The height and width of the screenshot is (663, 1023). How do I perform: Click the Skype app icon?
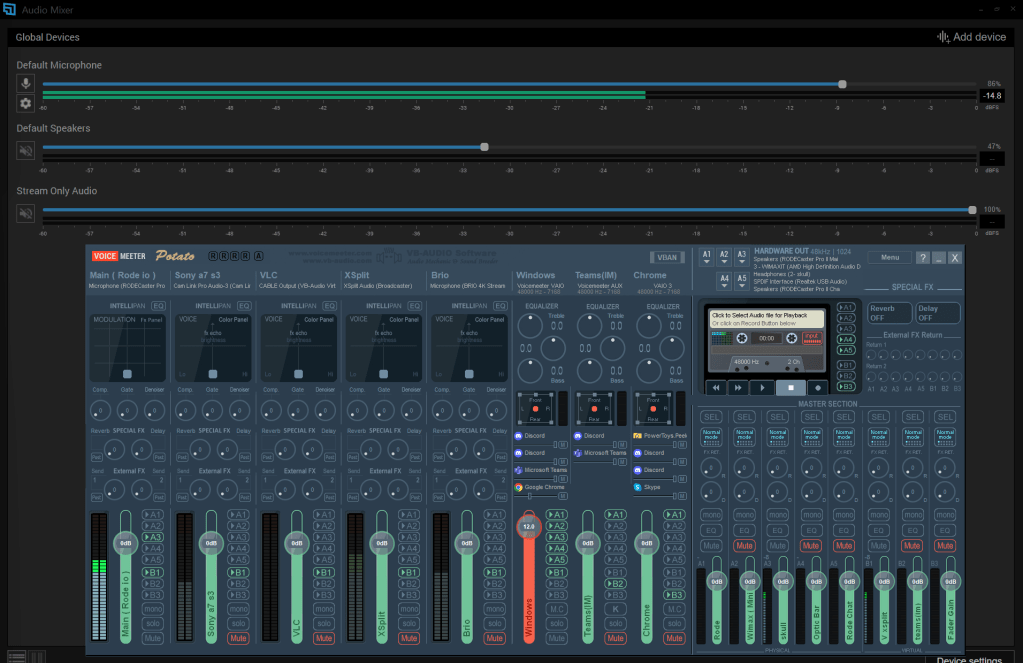pos(637,487)
